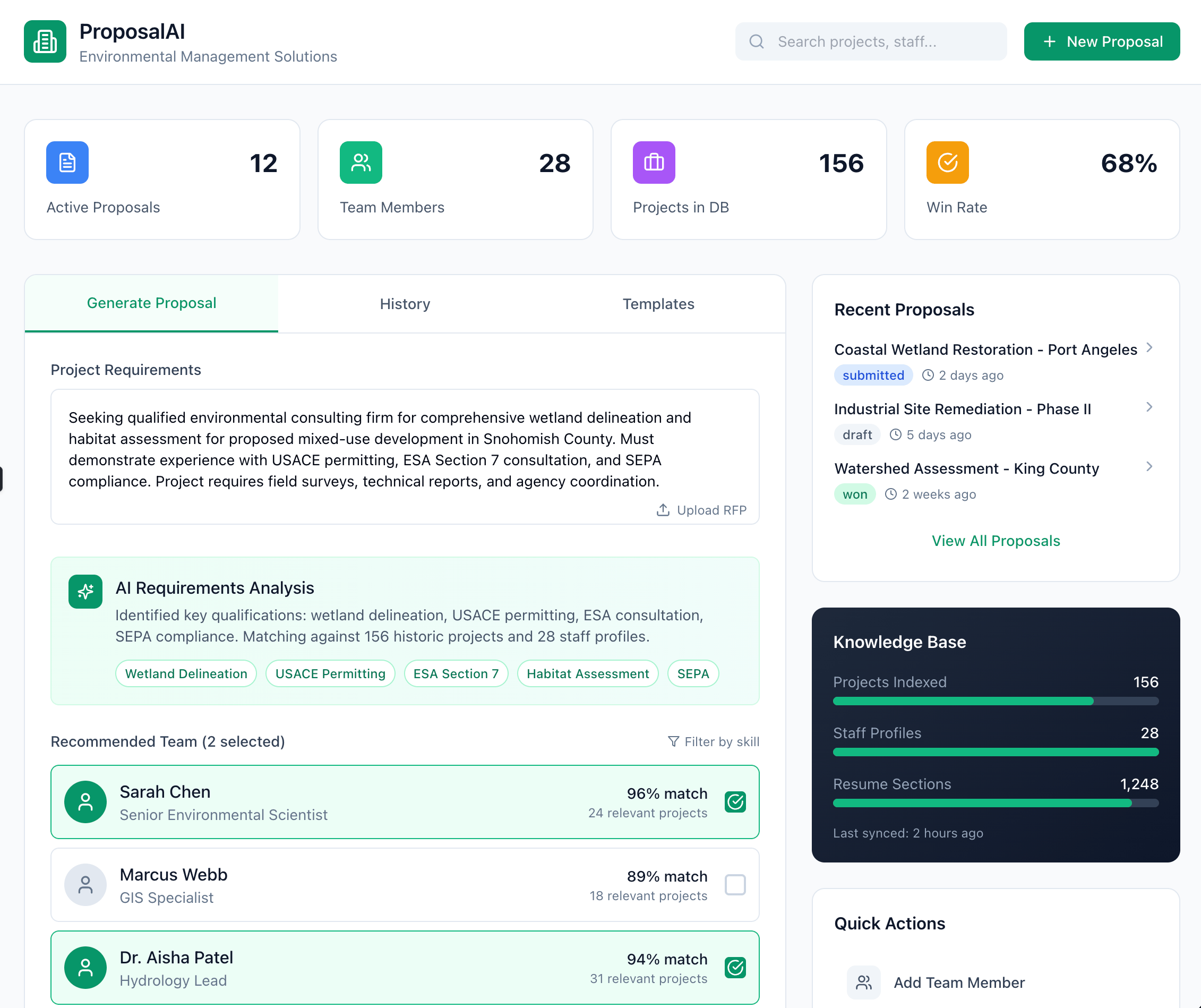Select Marcus Webb's checkbox
This screenshot has width=1201, height=1008.
pos(735,885)
